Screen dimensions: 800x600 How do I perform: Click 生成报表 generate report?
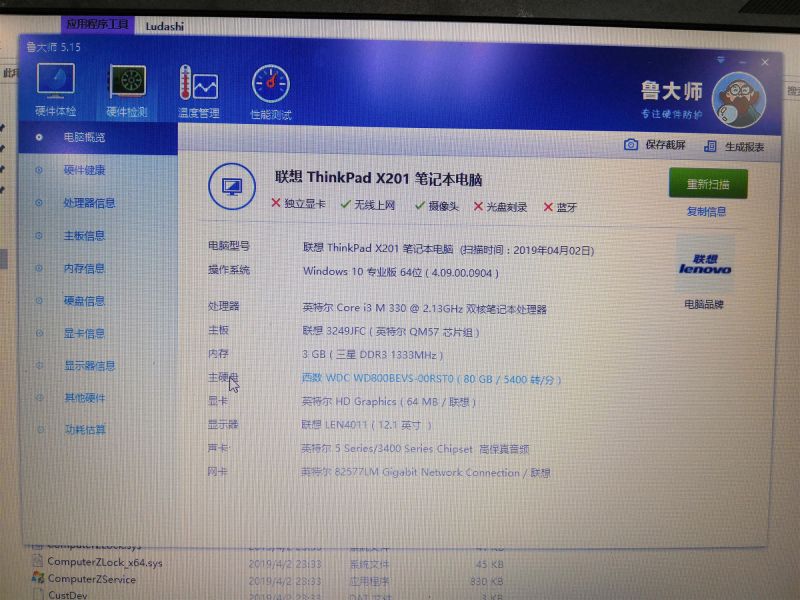tap(744, 147)
